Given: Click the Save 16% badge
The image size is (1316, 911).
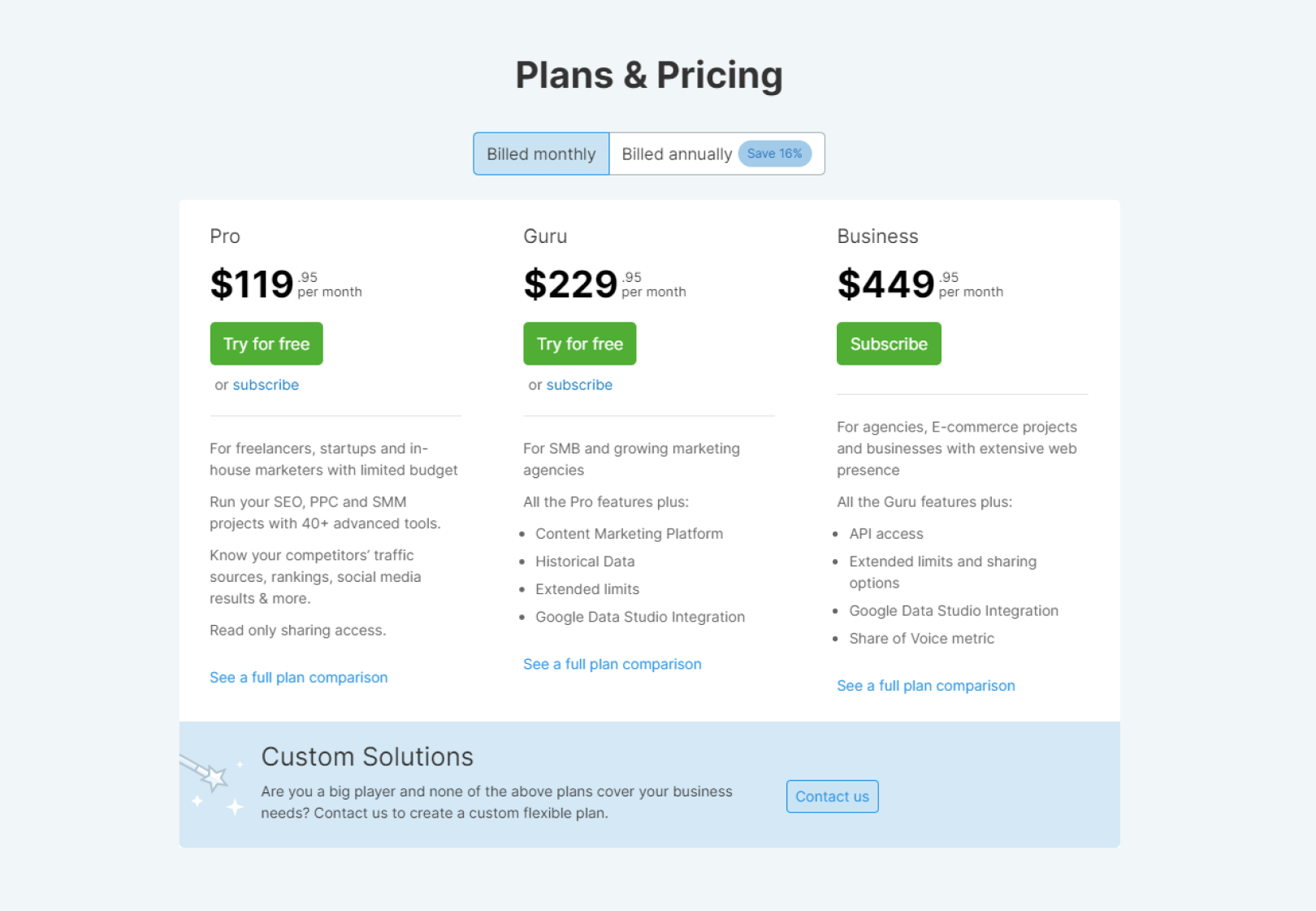Looking at the screenshot, I should [774, 154].
